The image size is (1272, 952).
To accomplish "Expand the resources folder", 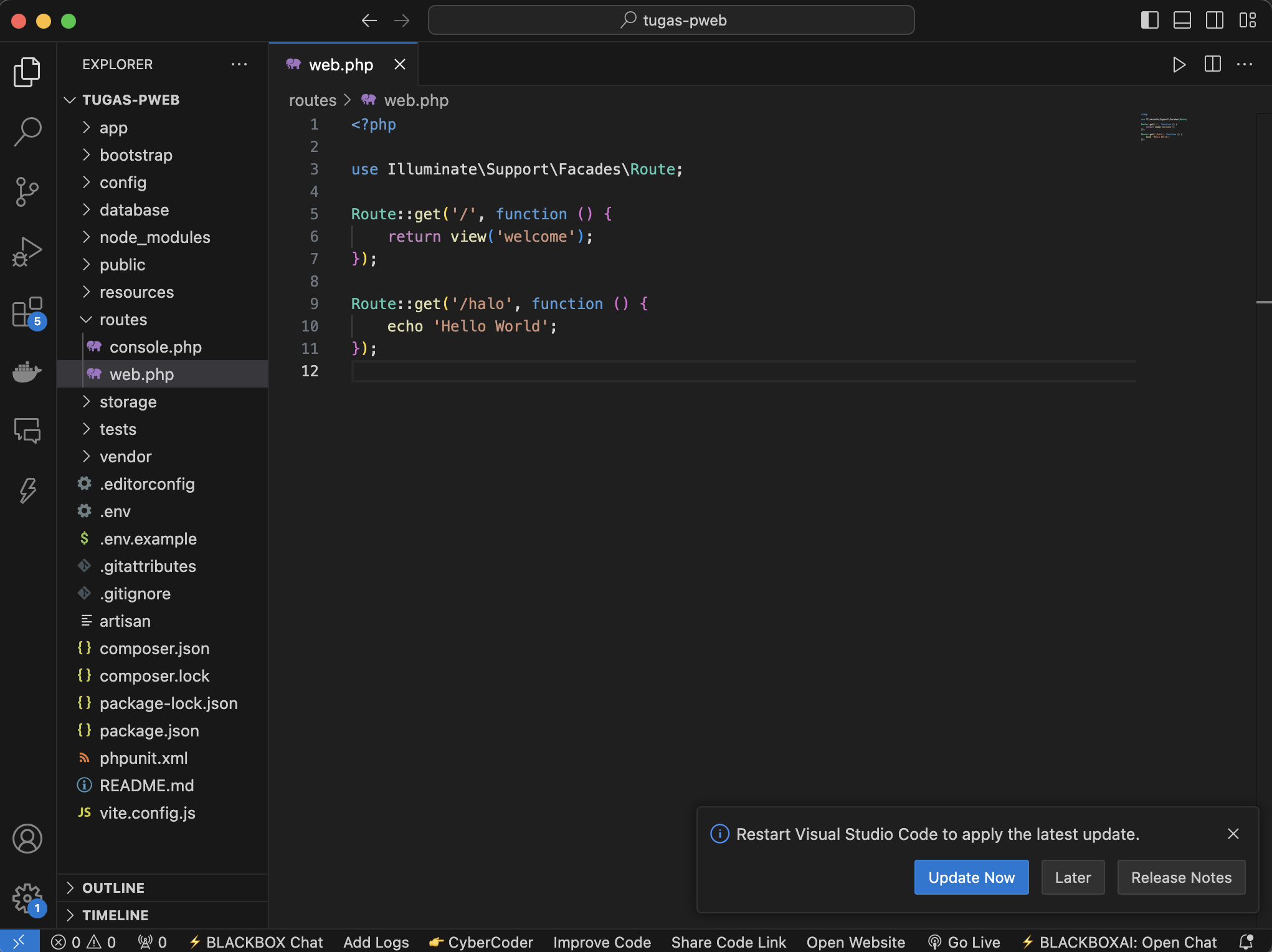I will (x=136, y=292).
